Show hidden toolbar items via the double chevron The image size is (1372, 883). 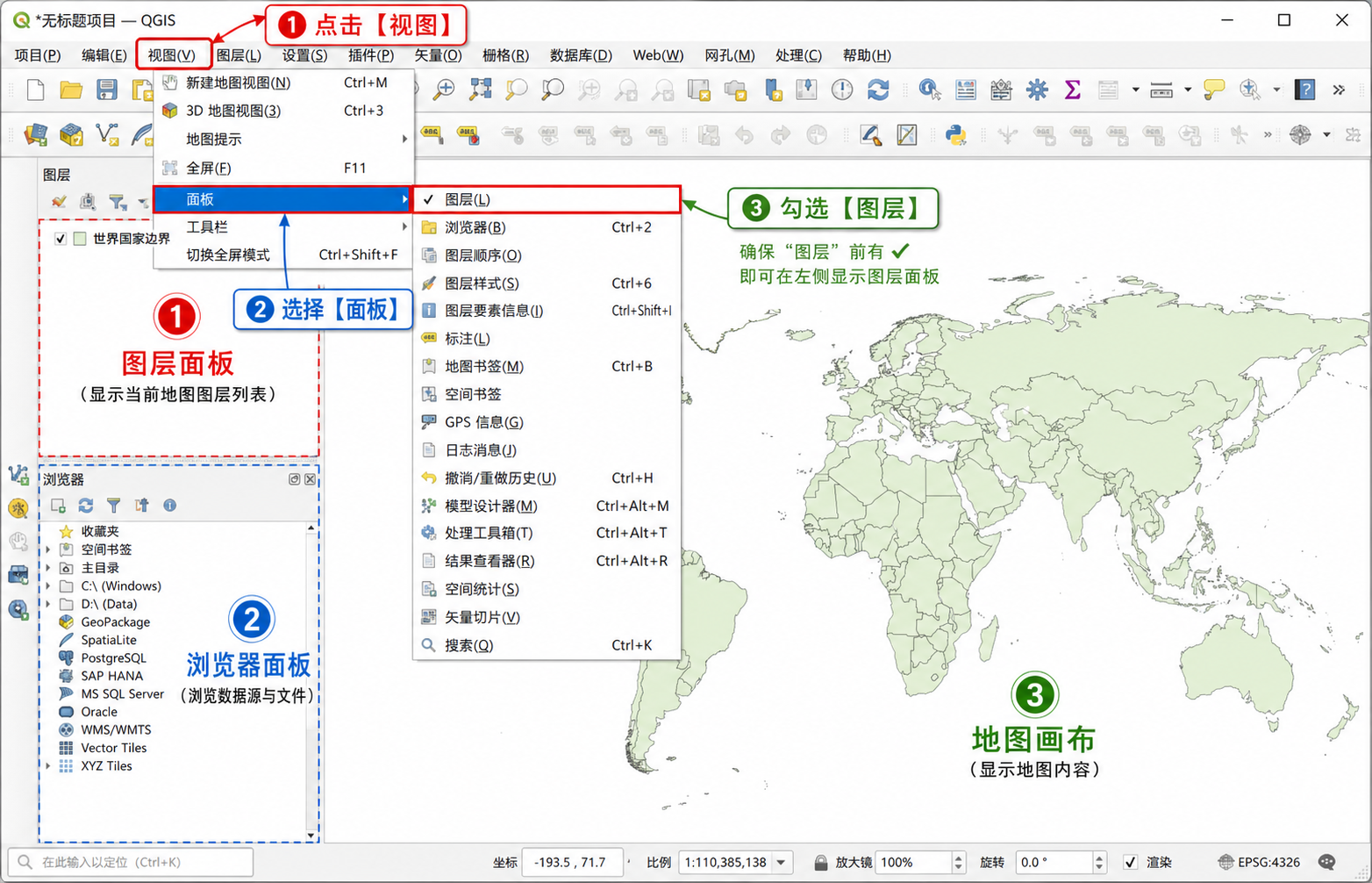click(1339, 90)
